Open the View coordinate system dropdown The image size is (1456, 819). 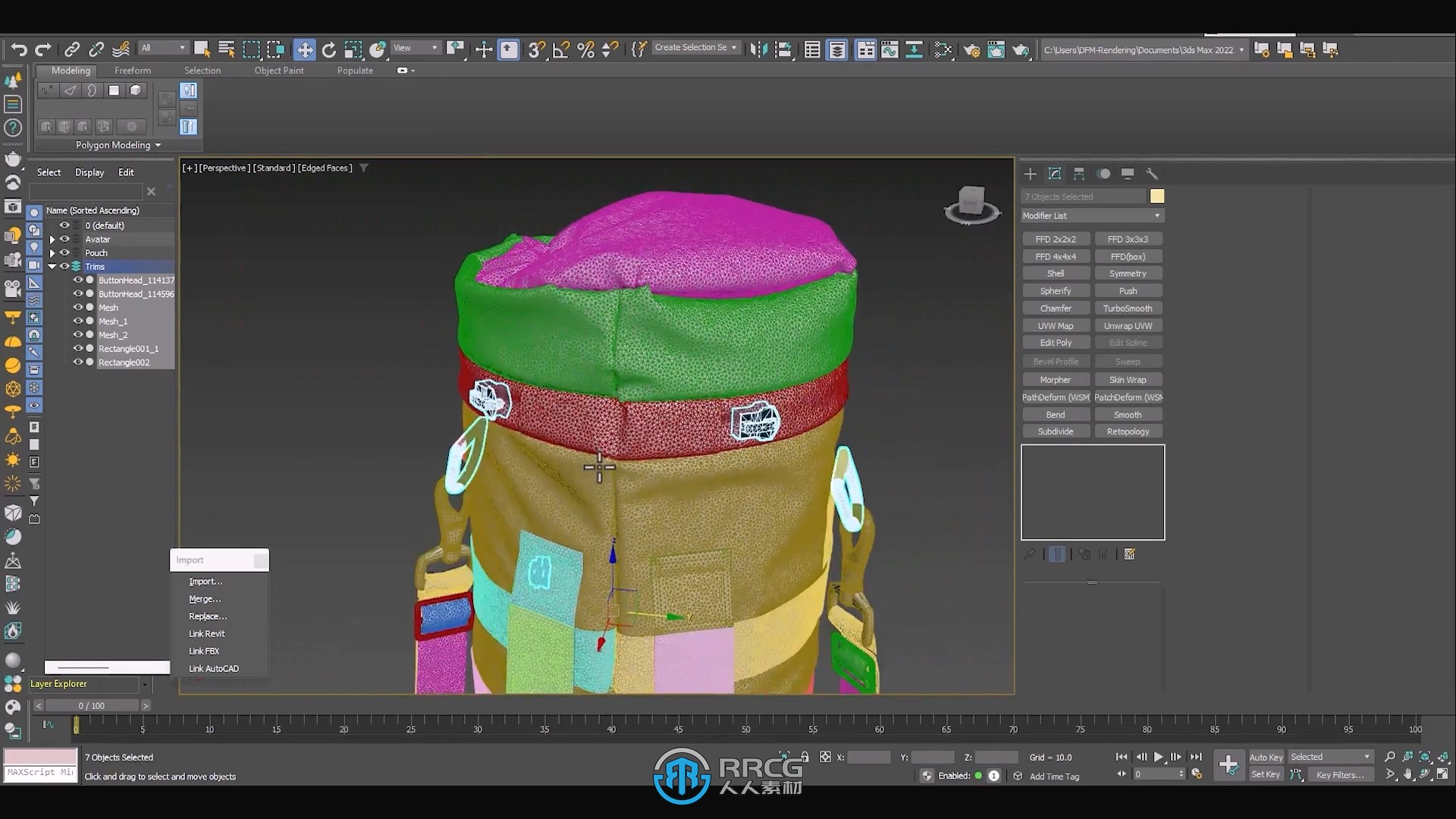[416, 48]
